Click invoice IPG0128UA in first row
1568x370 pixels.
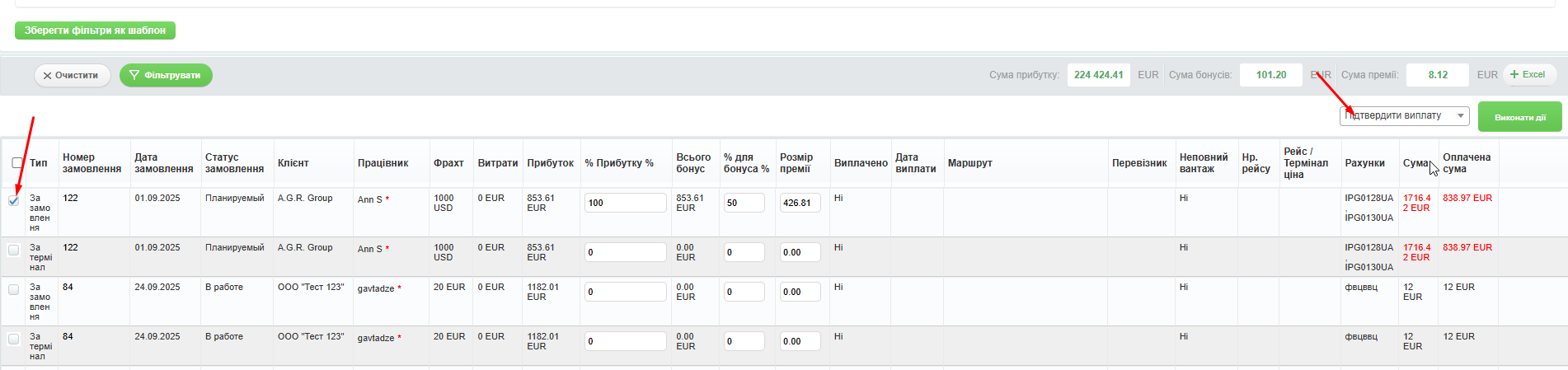[1368, 199]
